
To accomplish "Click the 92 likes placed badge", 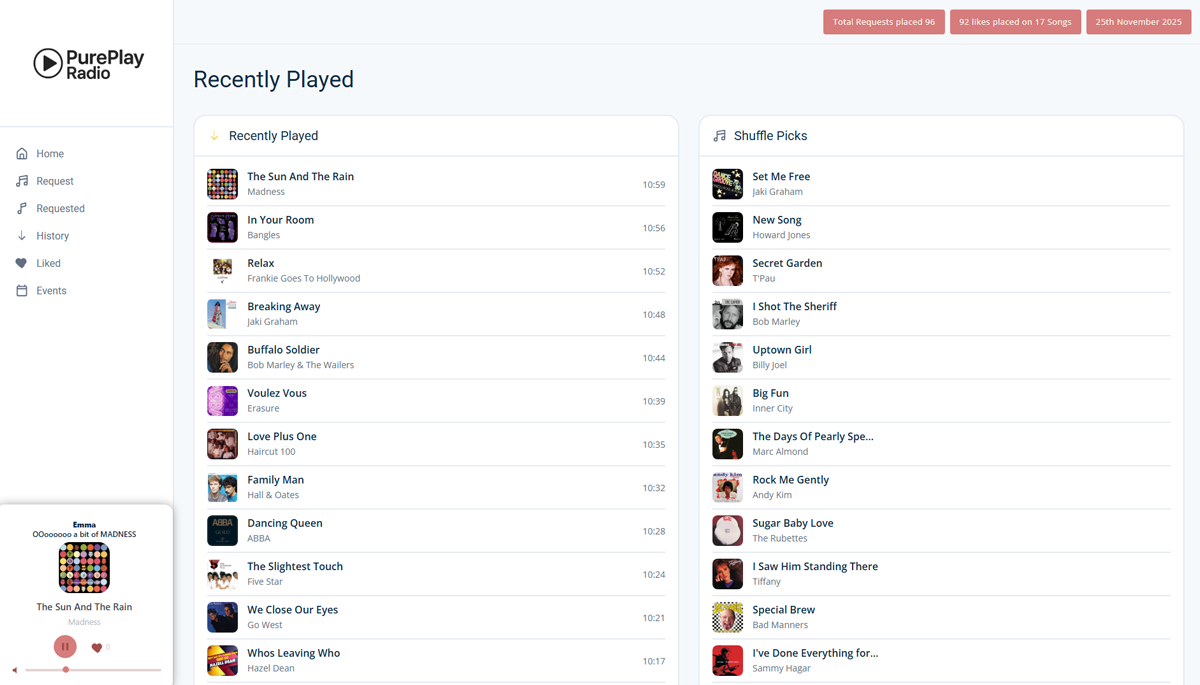I will pyautogui.click(x=1015, y=21).
